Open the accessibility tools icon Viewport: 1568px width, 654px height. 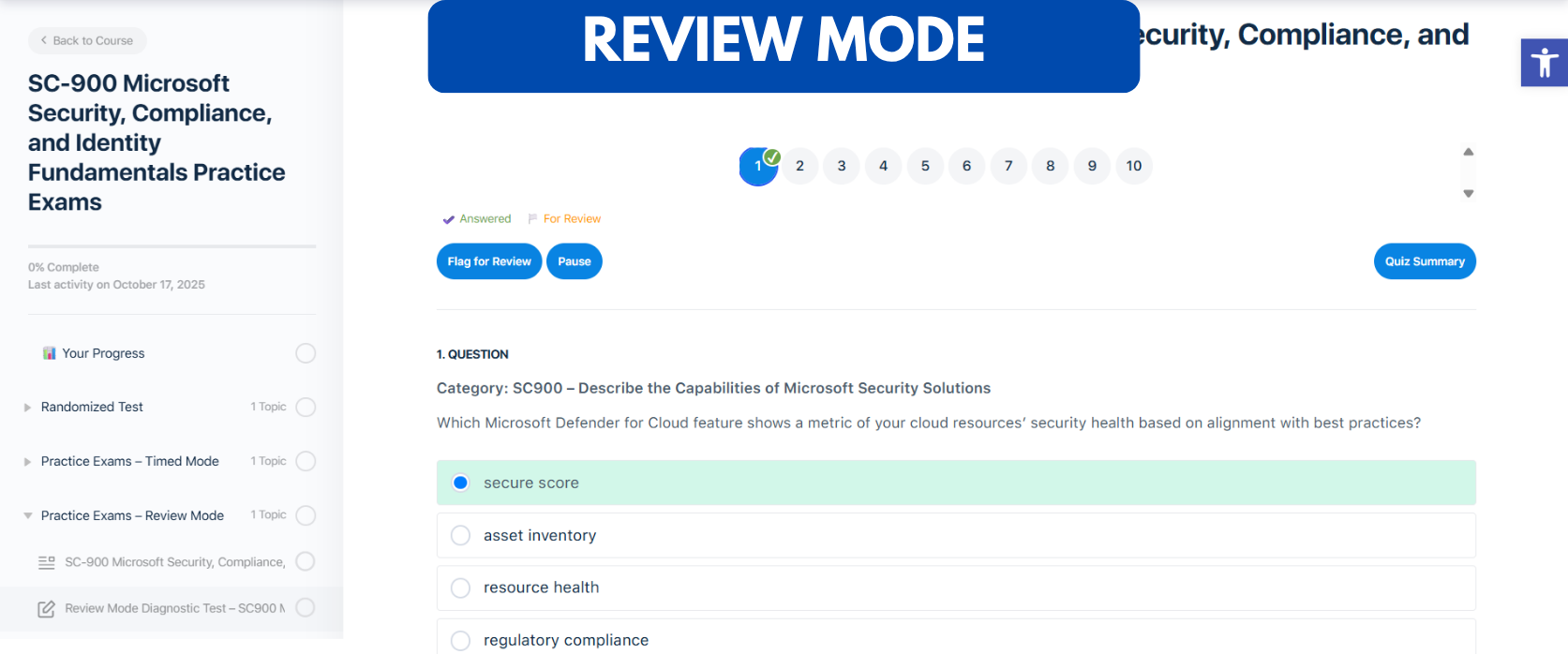(1544, 63)
